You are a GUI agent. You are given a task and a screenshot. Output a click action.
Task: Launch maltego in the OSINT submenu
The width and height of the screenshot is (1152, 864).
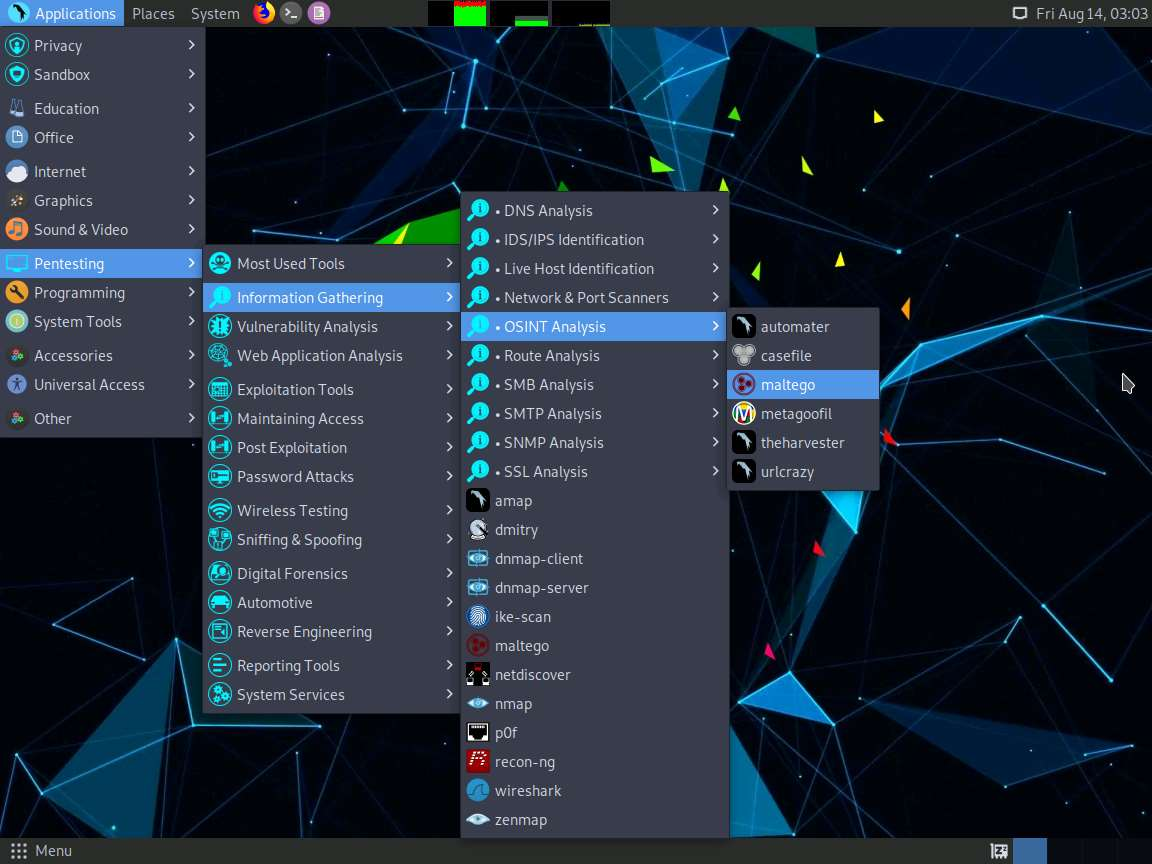[x=803, y=384]
